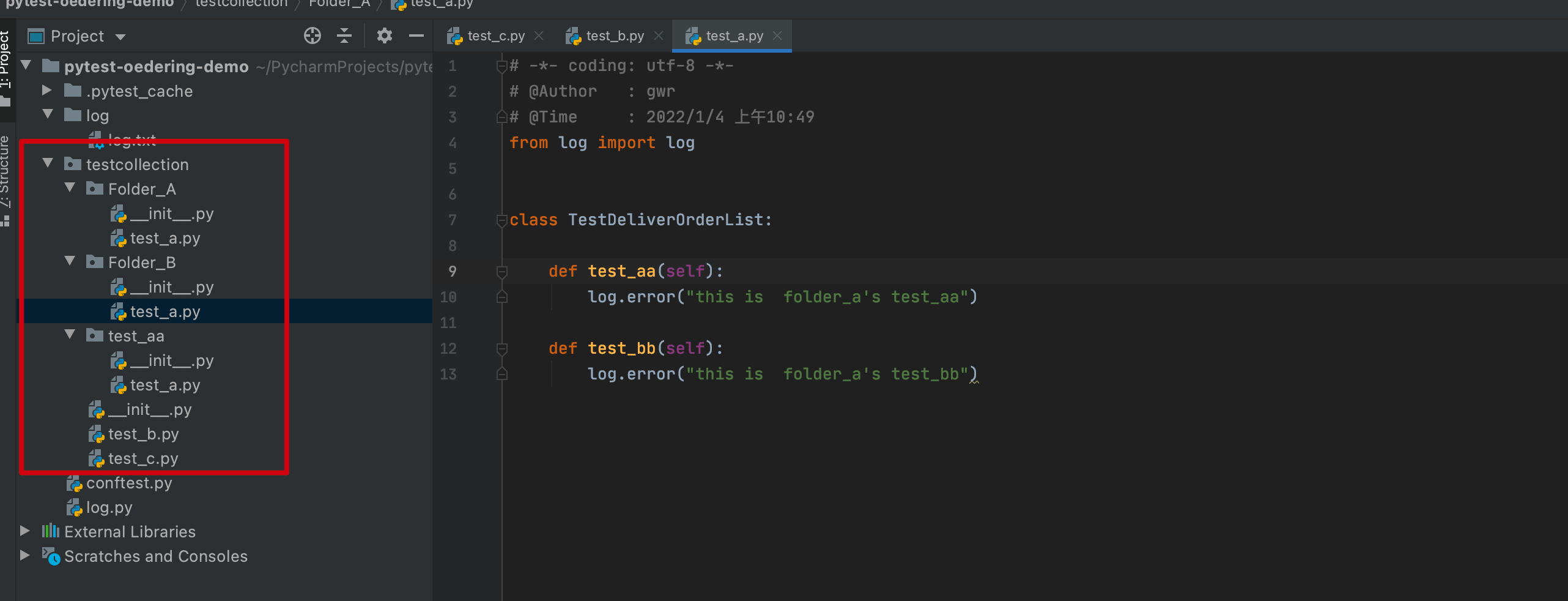Click fold end marker at line 13
Image resolution: width=1568 pixels, height=601 pixels.
pyautogui.click(x=502, y=375)
